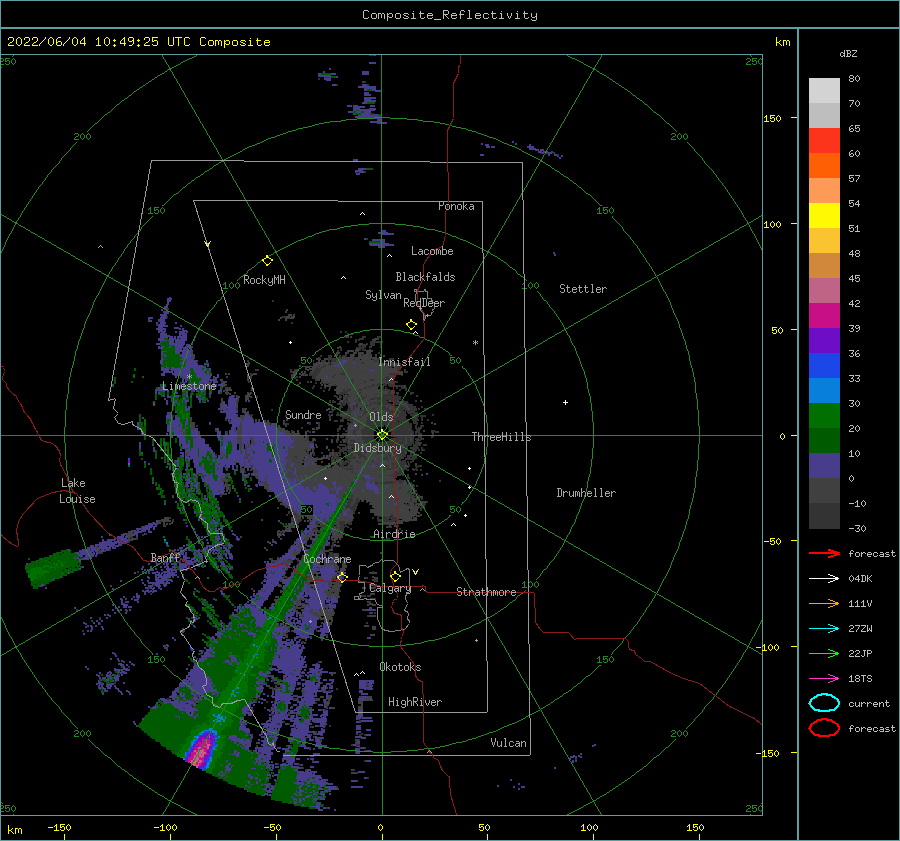The width and height of the screenshot is (900, 841).
Task: Click the Lacombe label
Action: pos(432,251)
